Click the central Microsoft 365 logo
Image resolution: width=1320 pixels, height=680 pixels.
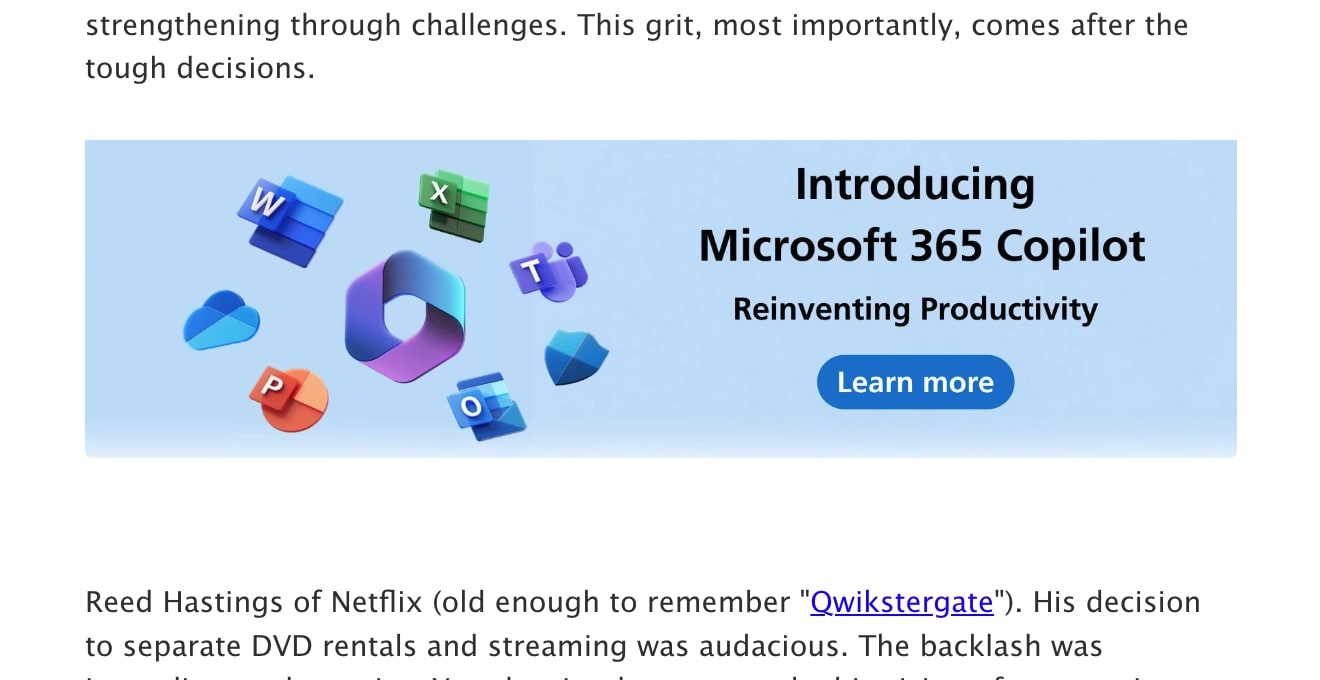pyautogui.click(x=405, y=315)
